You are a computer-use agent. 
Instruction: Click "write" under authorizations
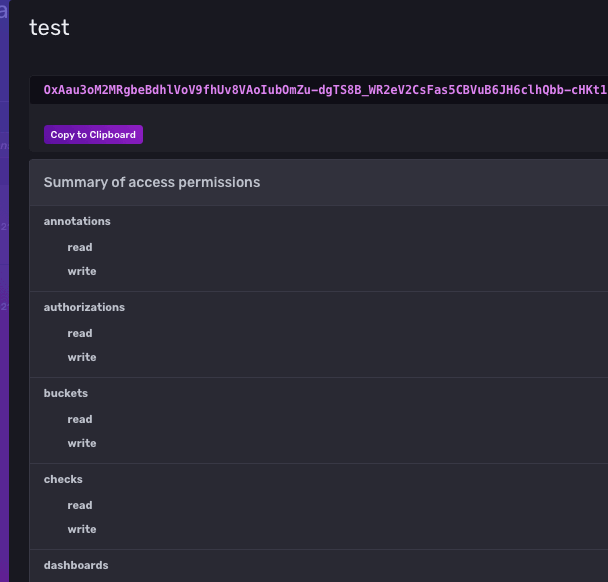pyautogui.click(x=82, y=357)
